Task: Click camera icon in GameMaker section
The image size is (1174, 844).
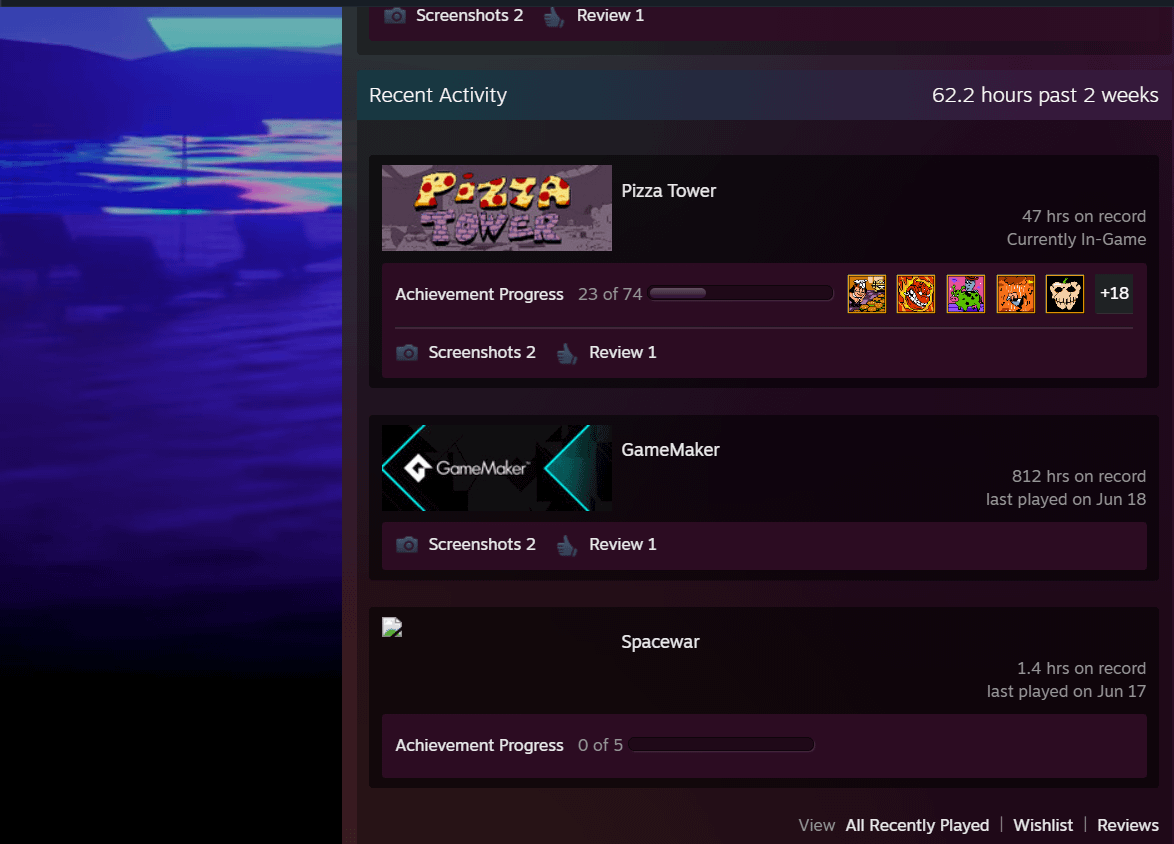Action: tap(407, 545)
